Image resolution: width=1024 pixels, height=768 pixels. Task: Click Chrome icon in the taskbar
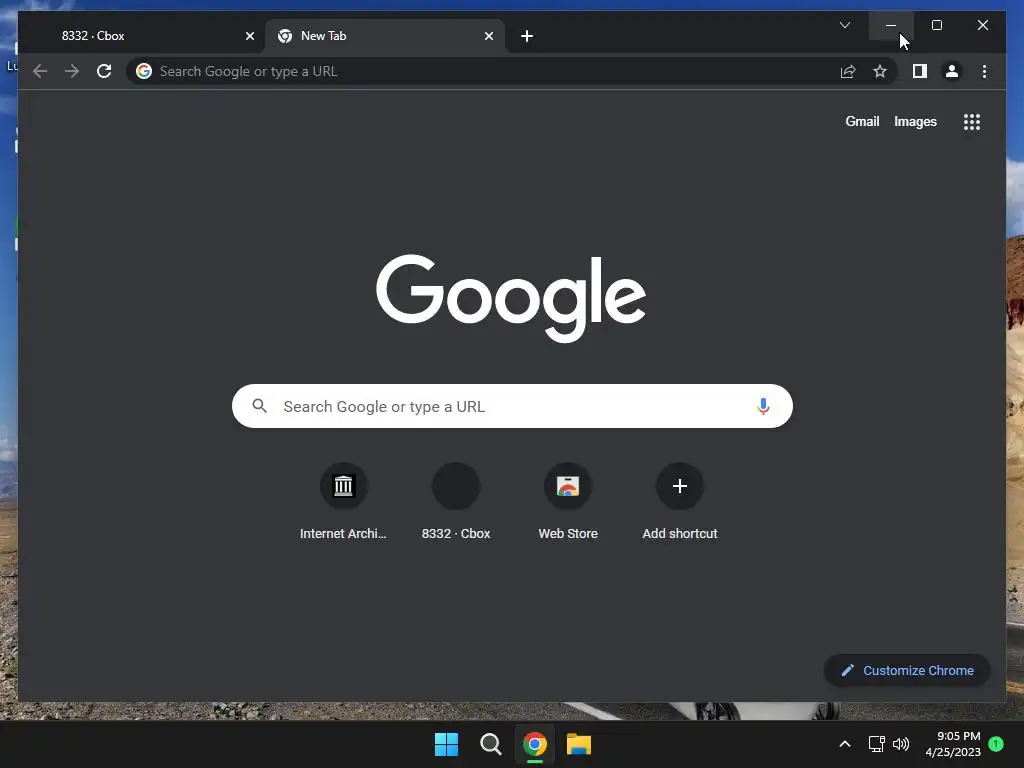pyautogui.click(x=535, y=744)
